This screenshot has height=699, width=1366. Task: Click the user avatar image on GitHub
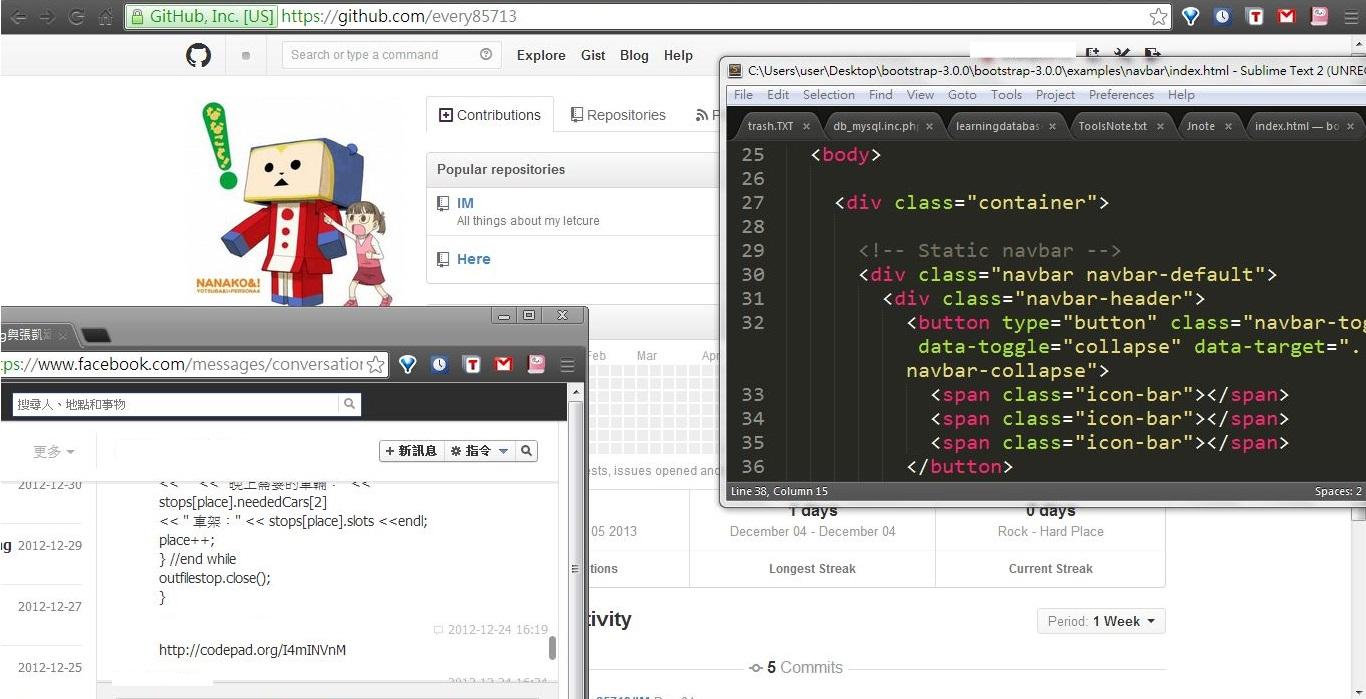[x=294, y=204]
